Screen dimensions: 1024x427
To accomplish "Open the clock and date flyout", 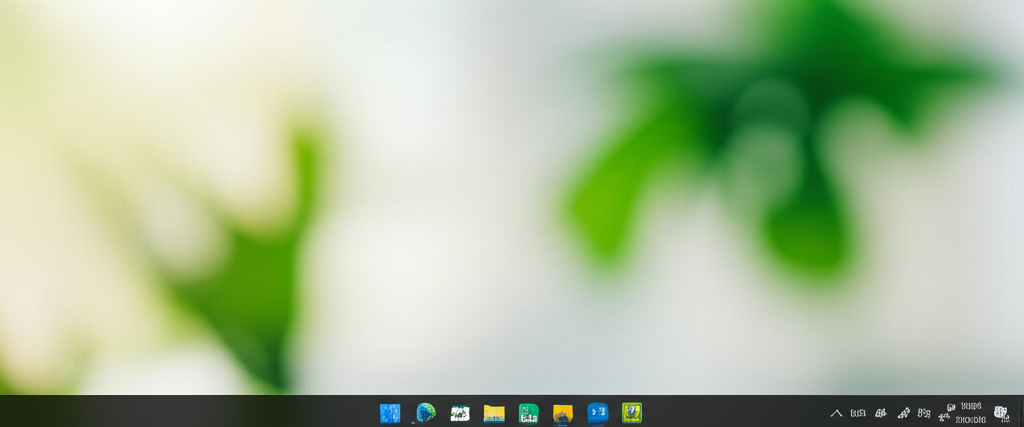I will tap(971, 413).
